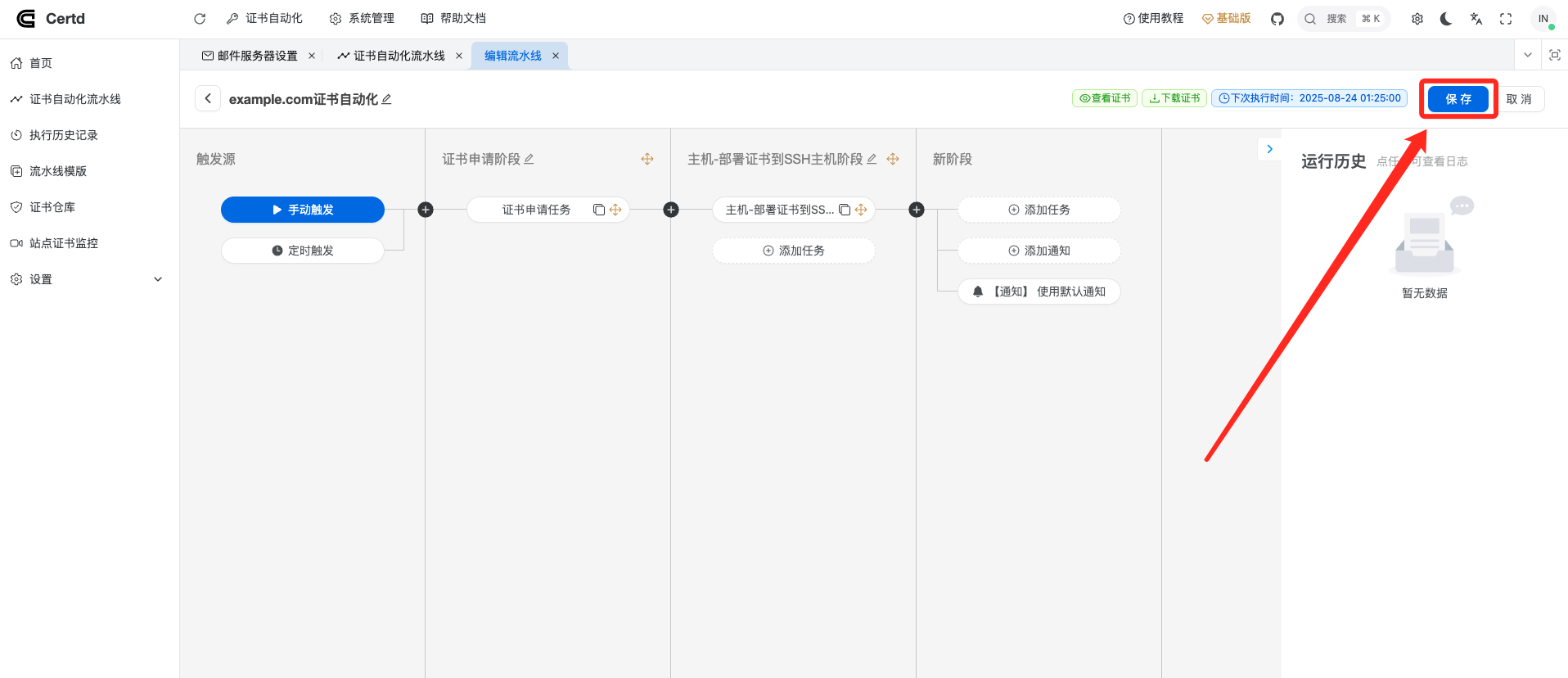
Task: Click move handle of SSH主机阶段
Action: pos(893,159)
